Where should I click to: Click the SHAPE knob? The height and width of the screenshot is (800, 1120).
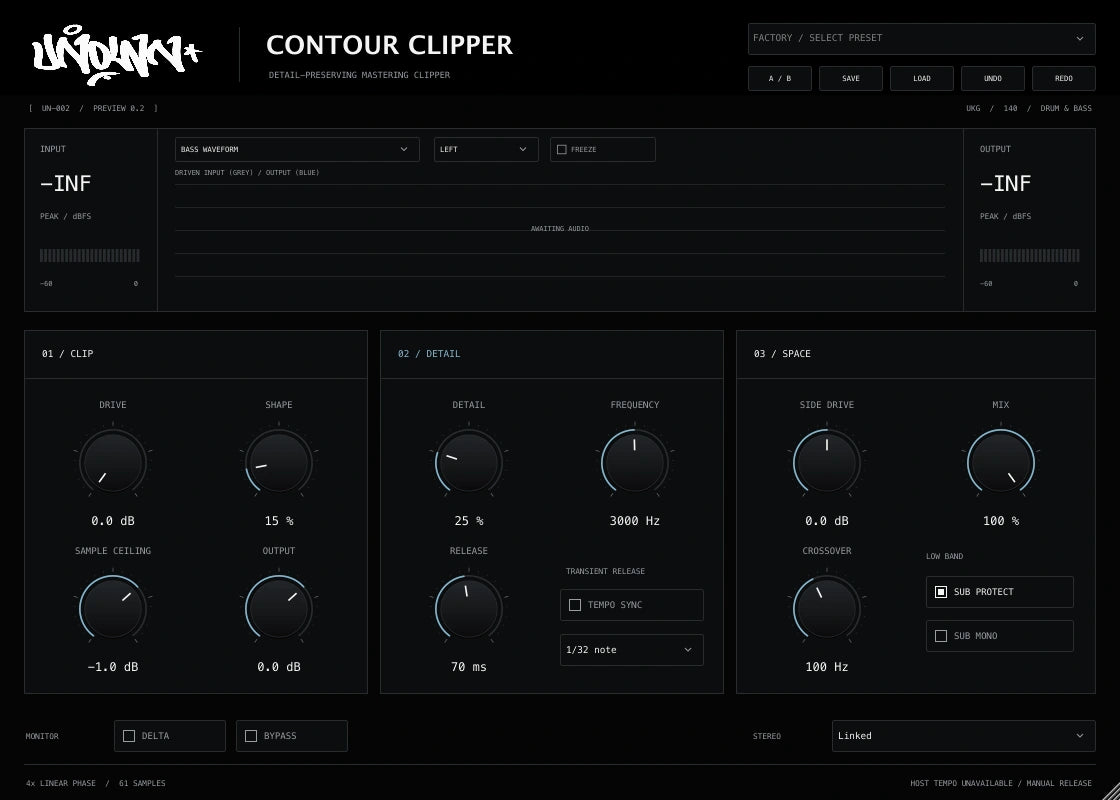279,462
